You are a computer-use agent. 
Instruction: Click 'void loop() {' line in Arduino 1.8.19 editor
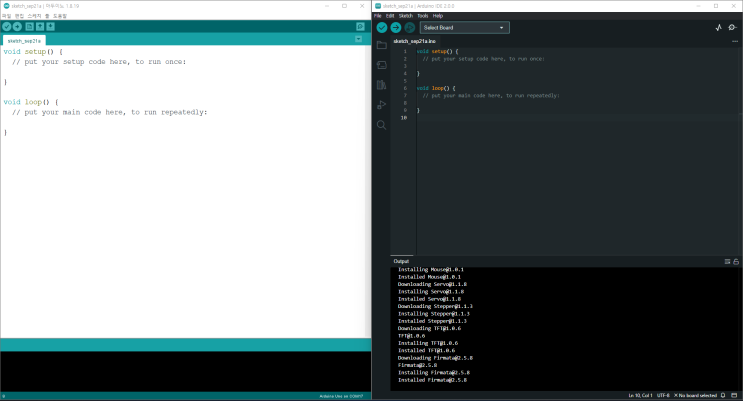(x=31, y=102)
